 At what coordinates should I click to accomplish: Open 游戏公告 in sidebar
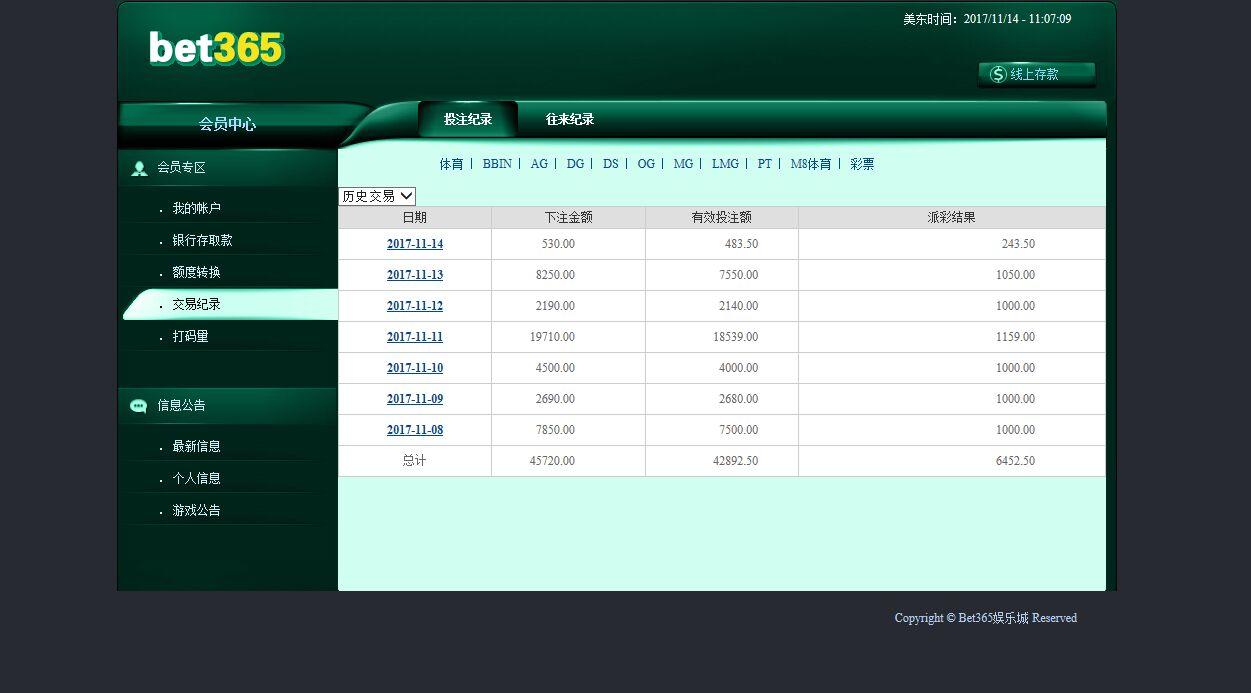(x=196, y=510)
